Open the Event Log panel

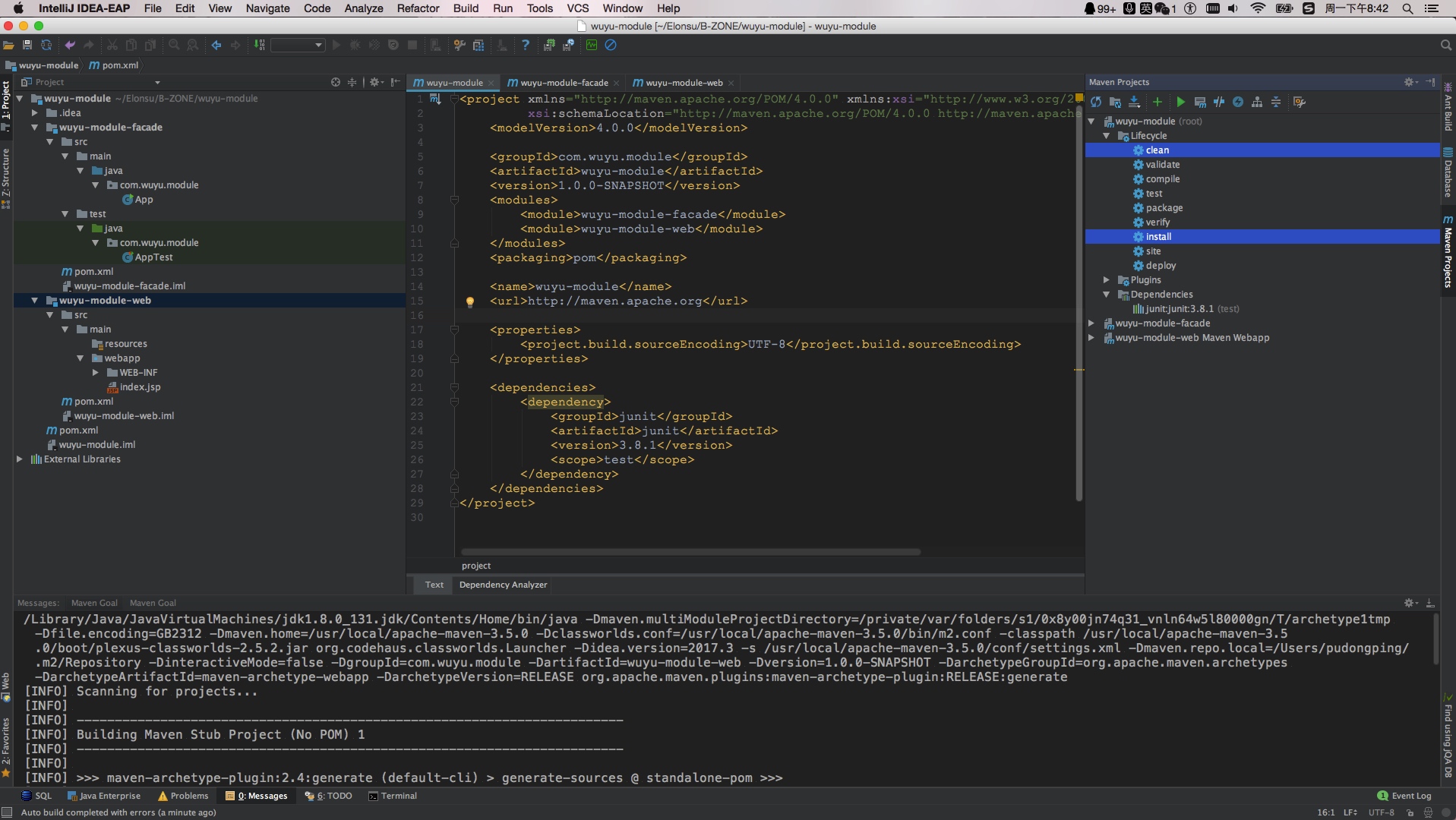pyautogui.click(x=1404, y=796)
